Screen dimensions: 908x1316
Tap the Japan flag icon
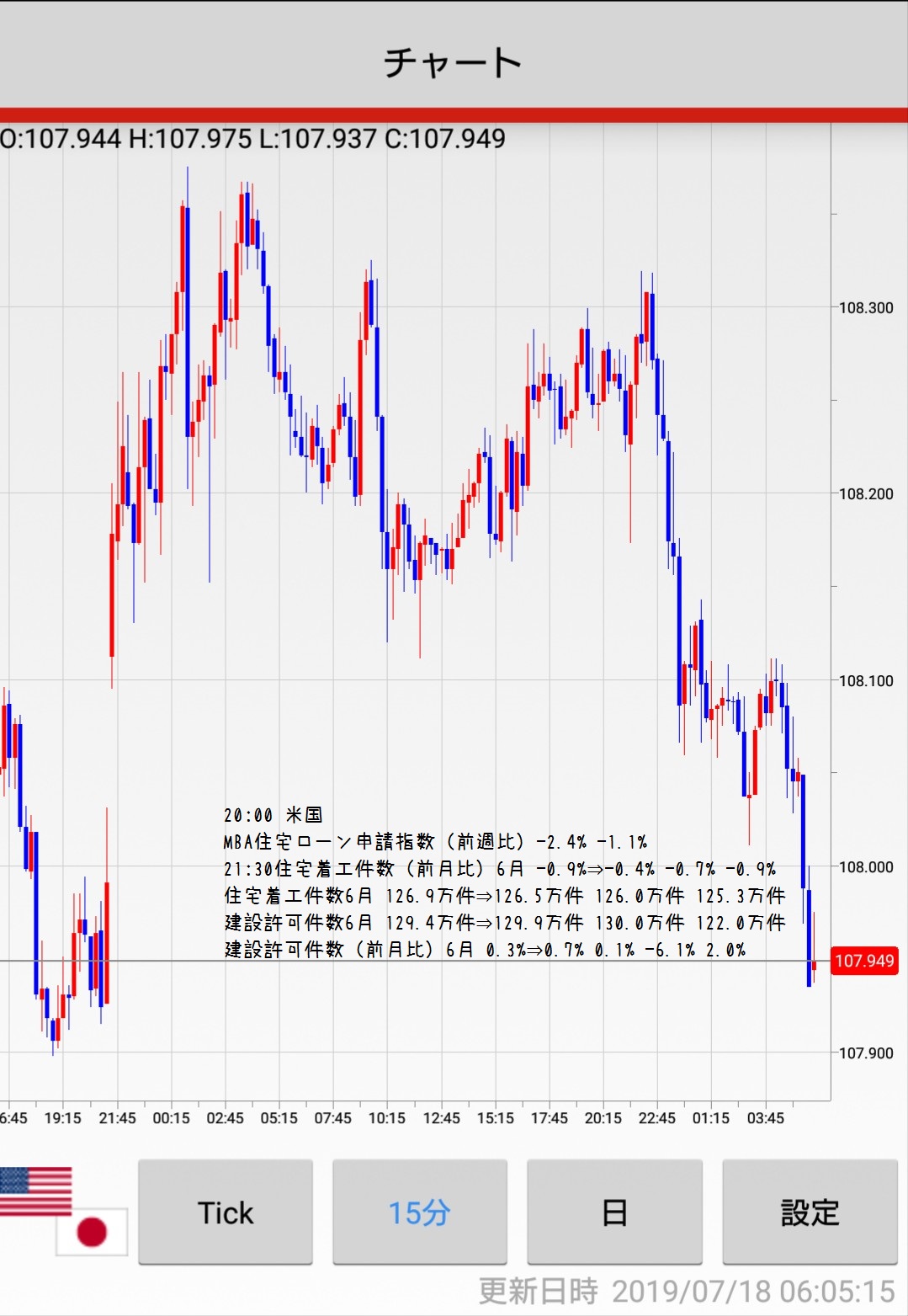tap(92, 1232)
